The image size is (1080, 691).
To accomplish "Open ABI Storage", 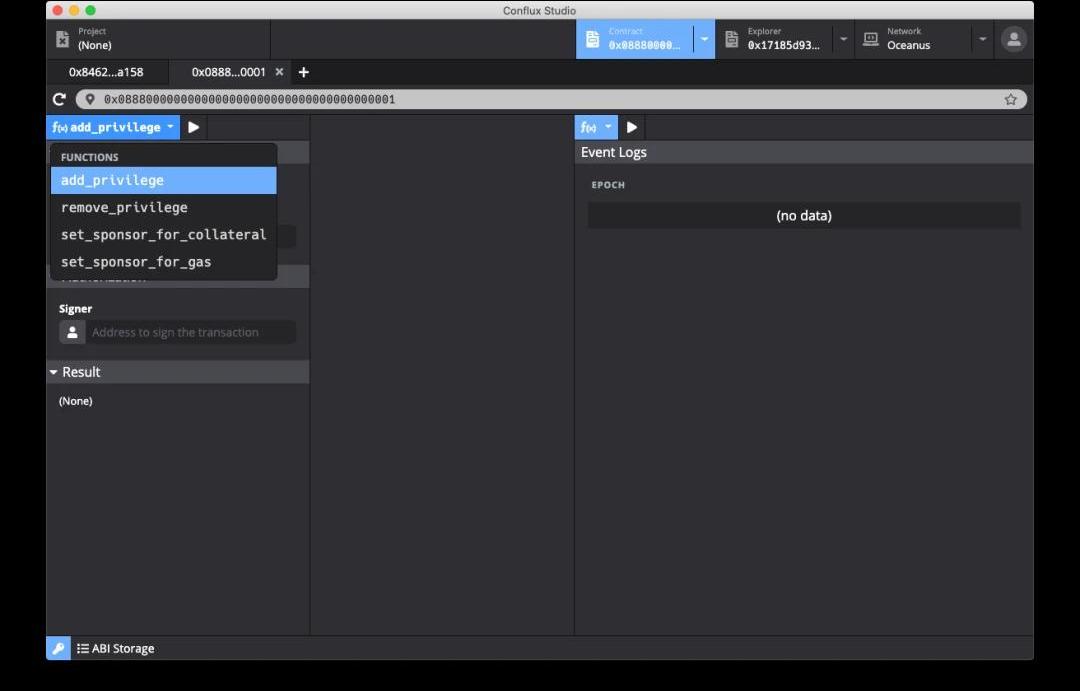I will (116, 648).
